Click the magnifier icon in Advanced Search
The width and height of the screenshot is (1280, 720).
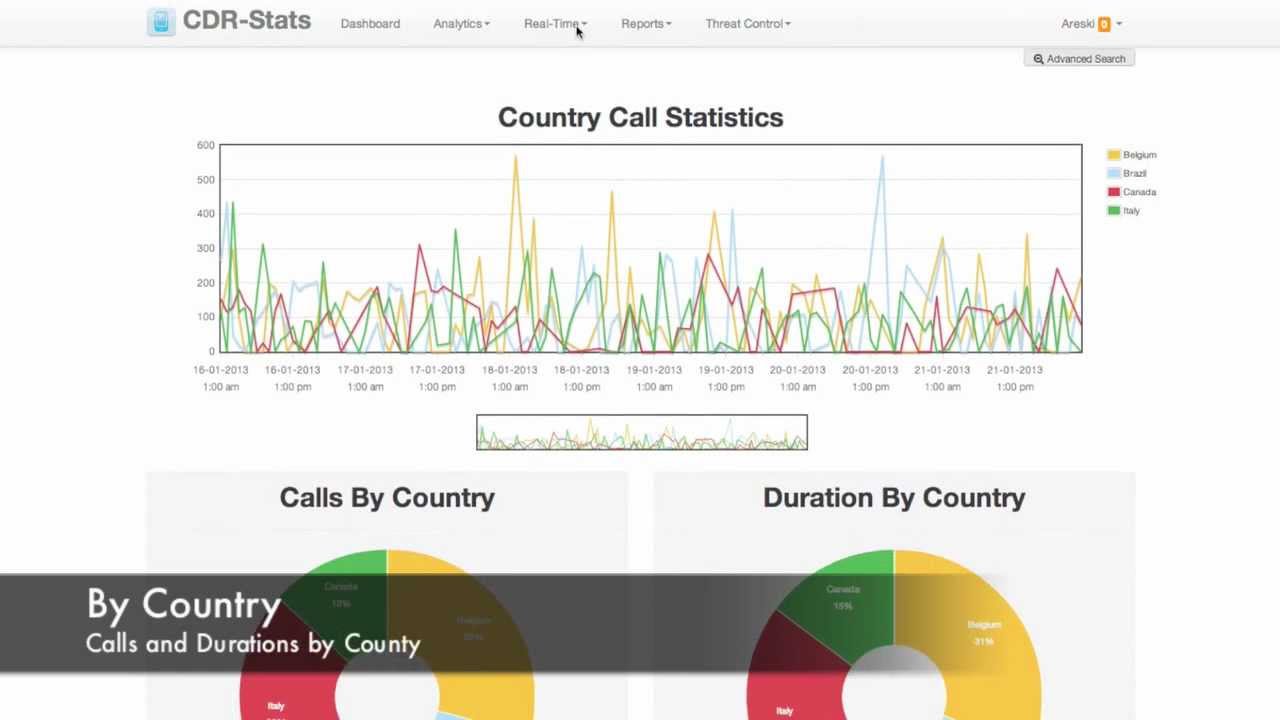[x=1038, y=59]
